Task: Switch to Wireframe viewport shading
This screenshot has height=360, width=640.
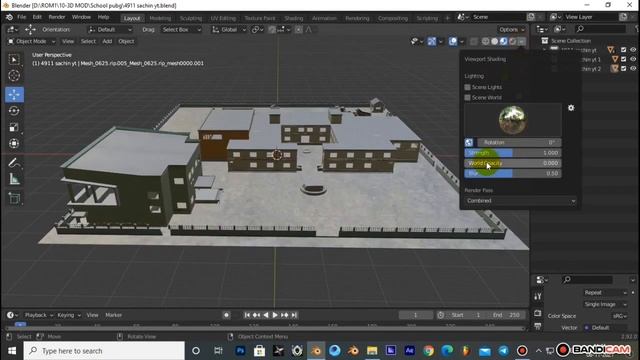Action: tap(485, 41)
